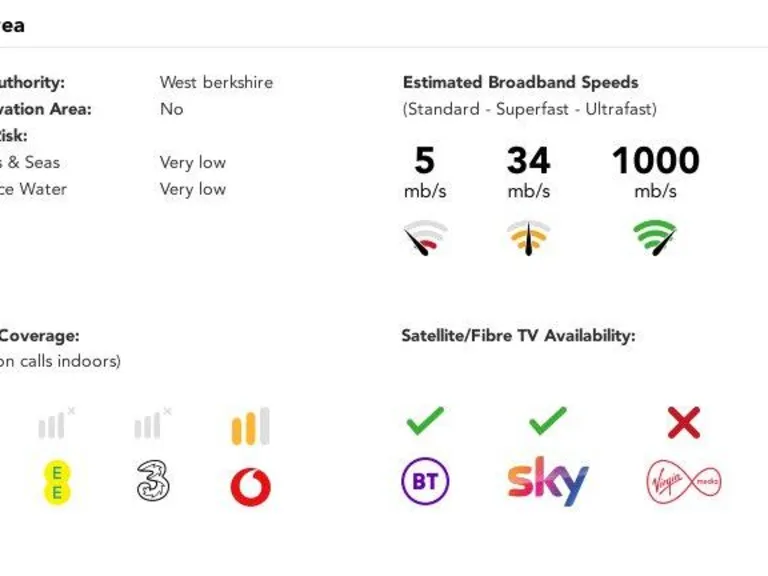Click the green tick above Sky
Image resolution: width=768 pixels, height=576 pixels.
(x=547, y=421)
